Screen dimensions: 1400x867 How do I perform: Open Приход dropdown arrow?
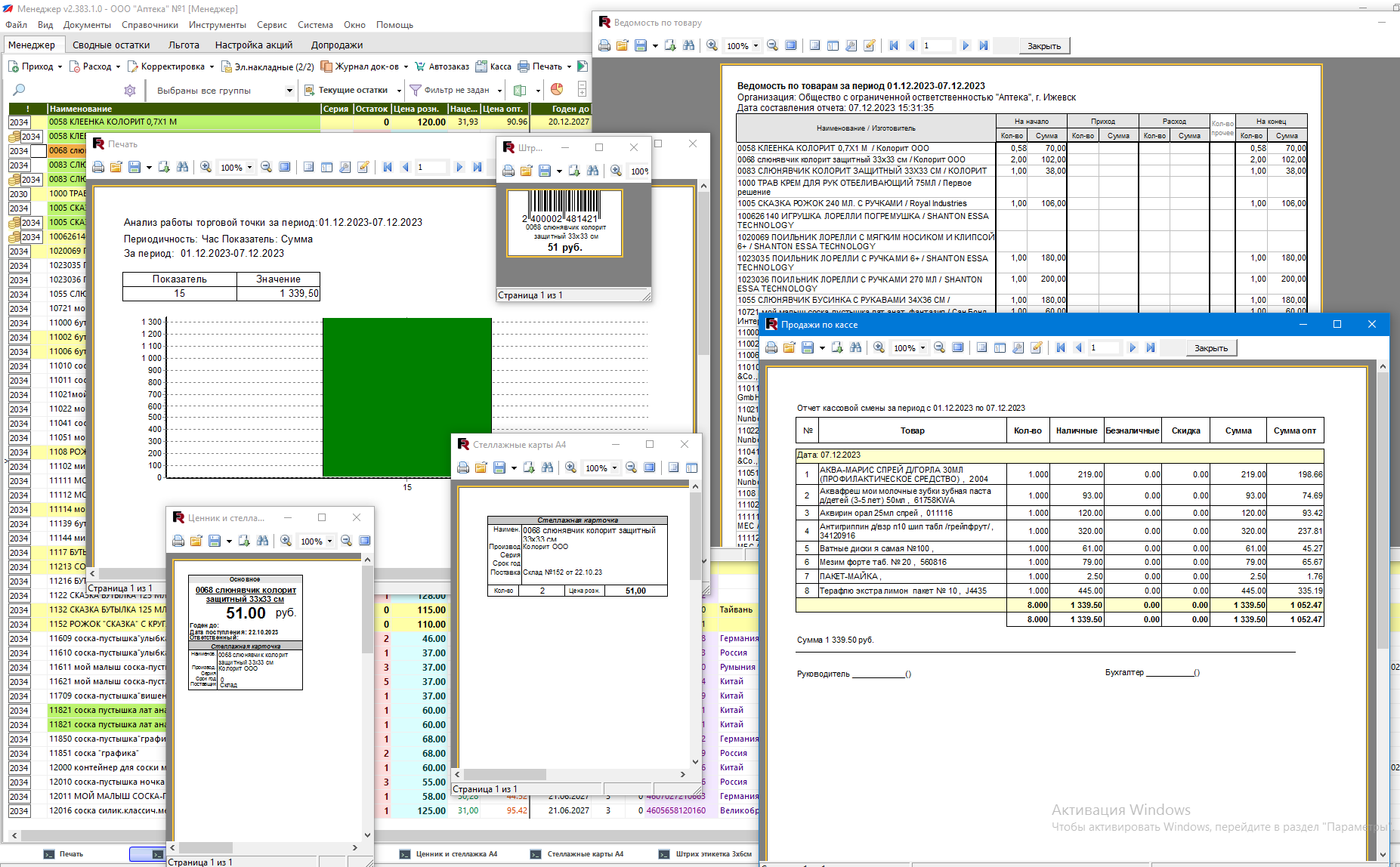pyautogui.click(x=60, y=66)
